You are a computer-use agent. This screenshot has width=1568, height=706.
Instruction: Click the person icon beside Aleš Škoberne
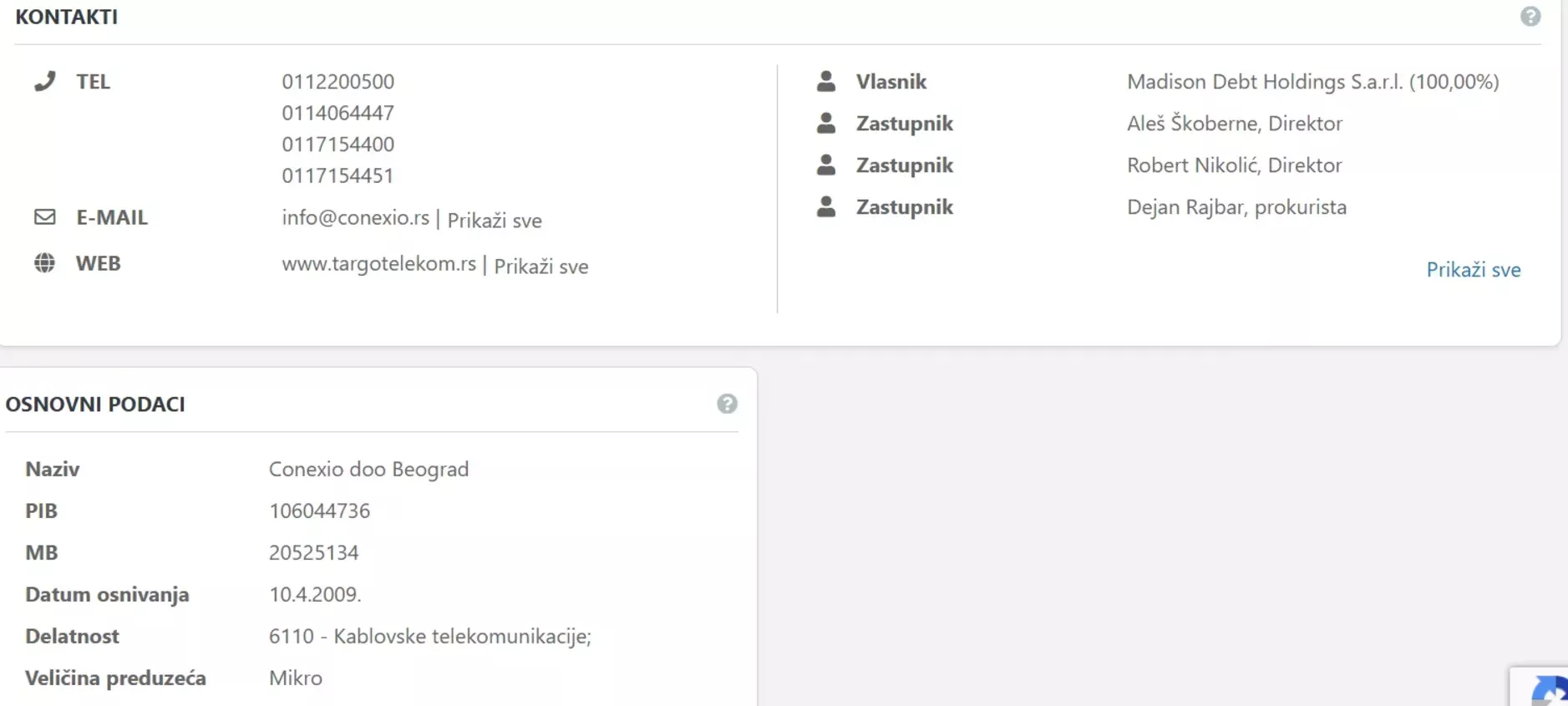pyautogui.click(x=825, y=123)
